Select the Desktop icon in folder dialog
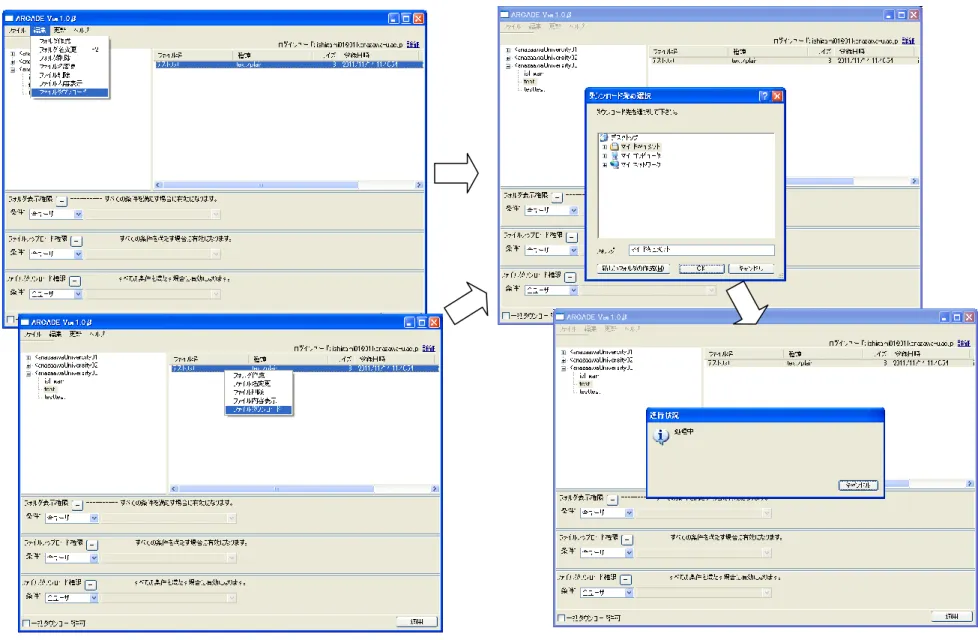 tap(603, 137)
